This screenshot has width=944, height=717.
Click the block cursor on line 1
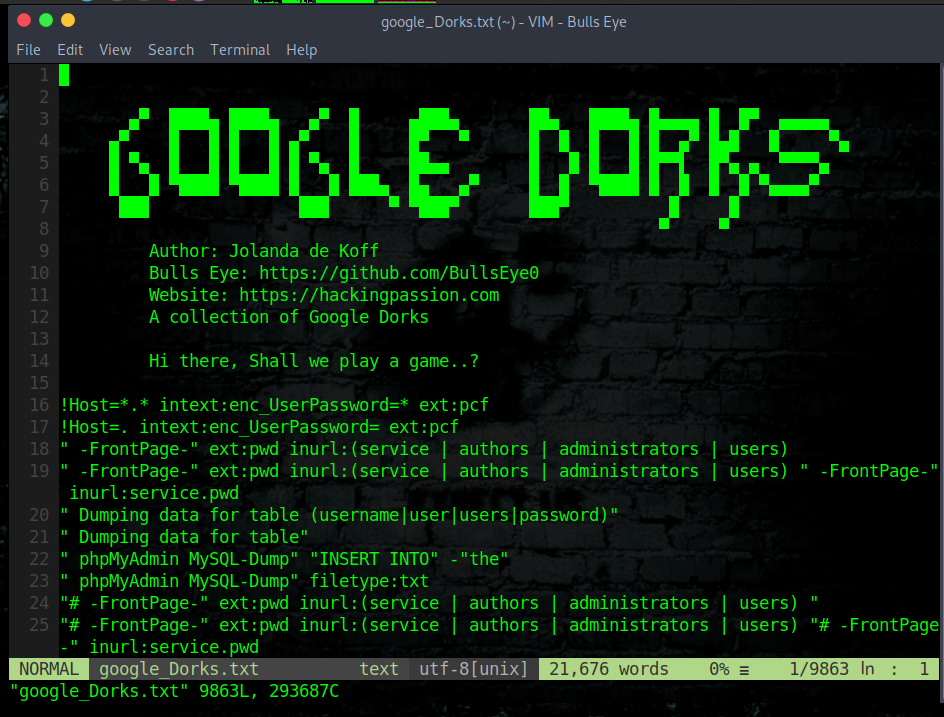[x=63, y=74]
